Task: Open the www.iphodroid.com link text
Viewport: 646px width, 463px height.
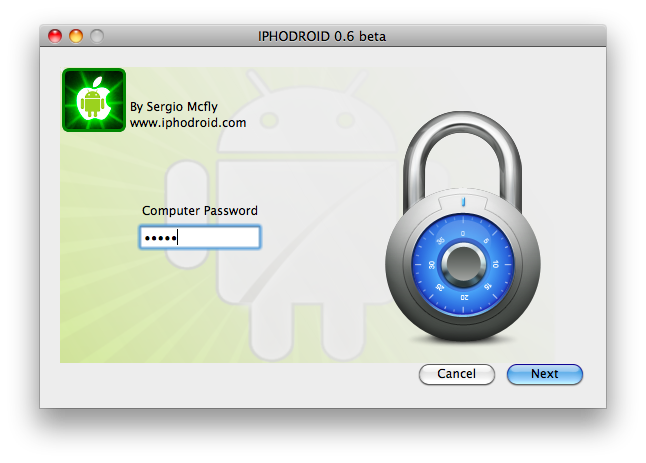Action: click(188, 123)
